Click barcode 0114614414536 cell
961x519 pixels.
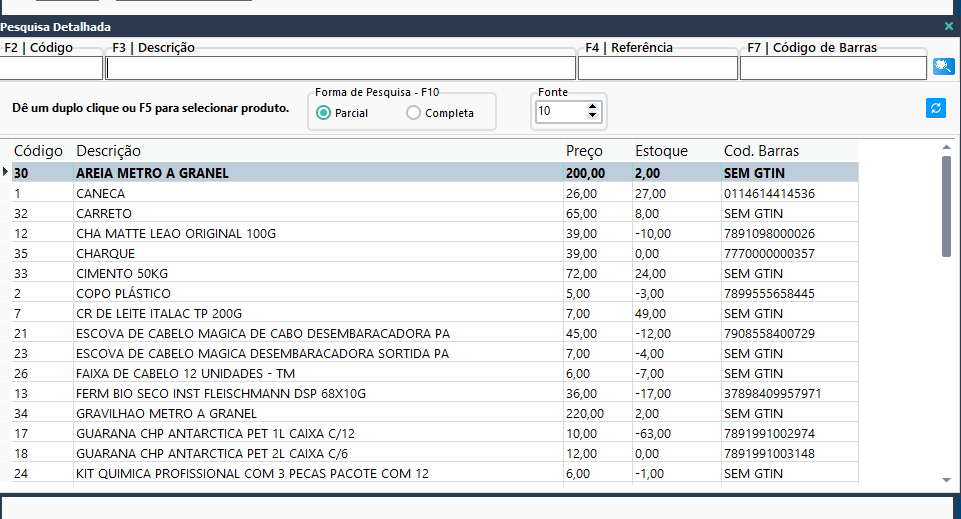coord(789,194)
